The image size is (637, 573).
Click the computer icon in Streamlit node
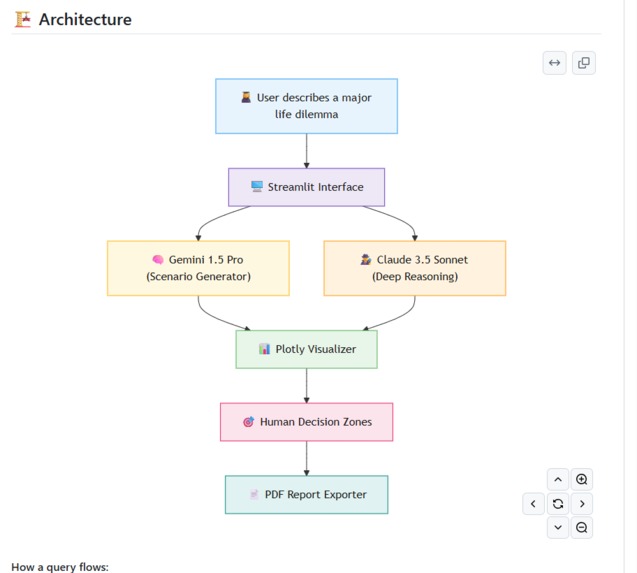[257, 187]
